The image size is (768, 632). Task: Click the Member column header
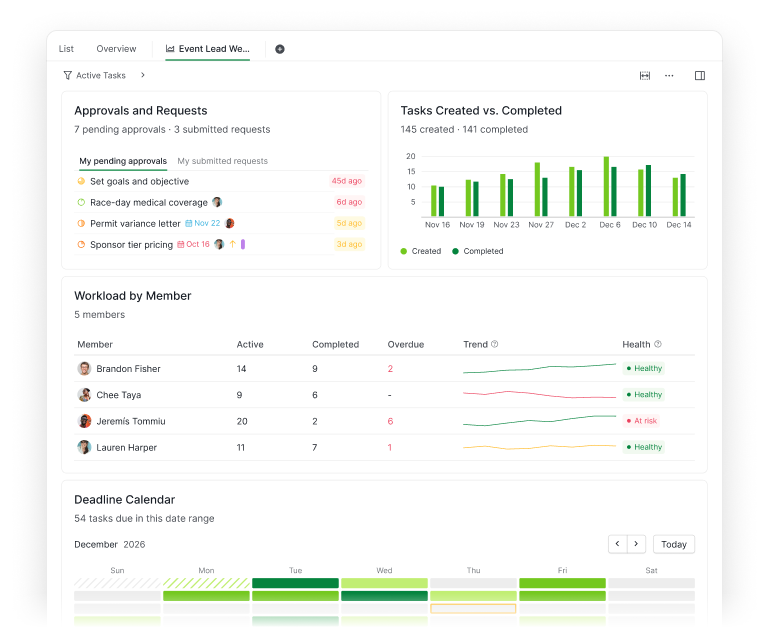click(x=95, y=344)
